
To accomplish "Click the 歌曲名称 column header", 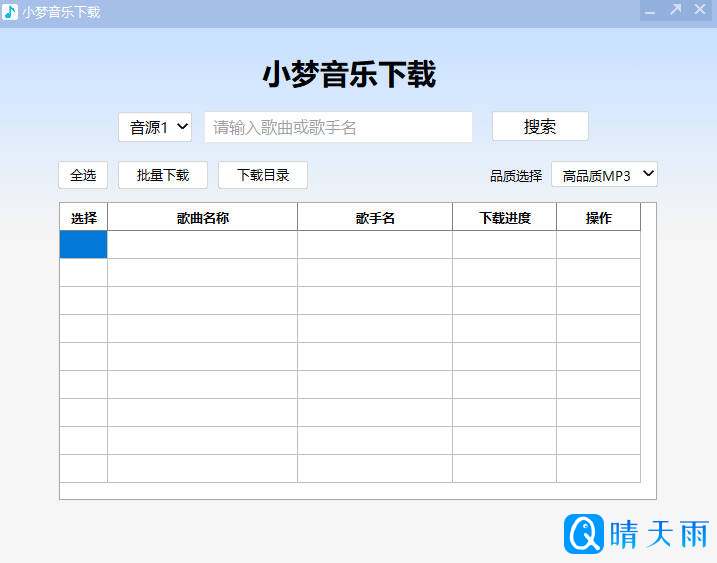I will coord(203,218).
